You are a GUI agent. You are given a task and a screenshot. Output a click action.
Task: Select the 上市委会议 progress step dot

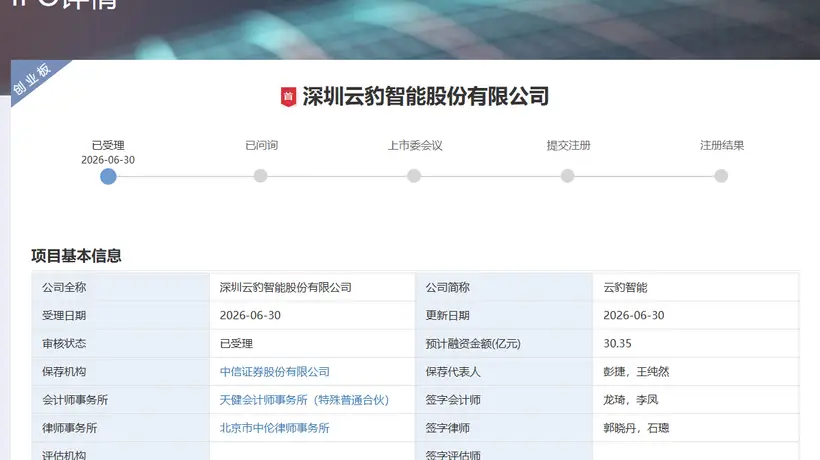414,176
